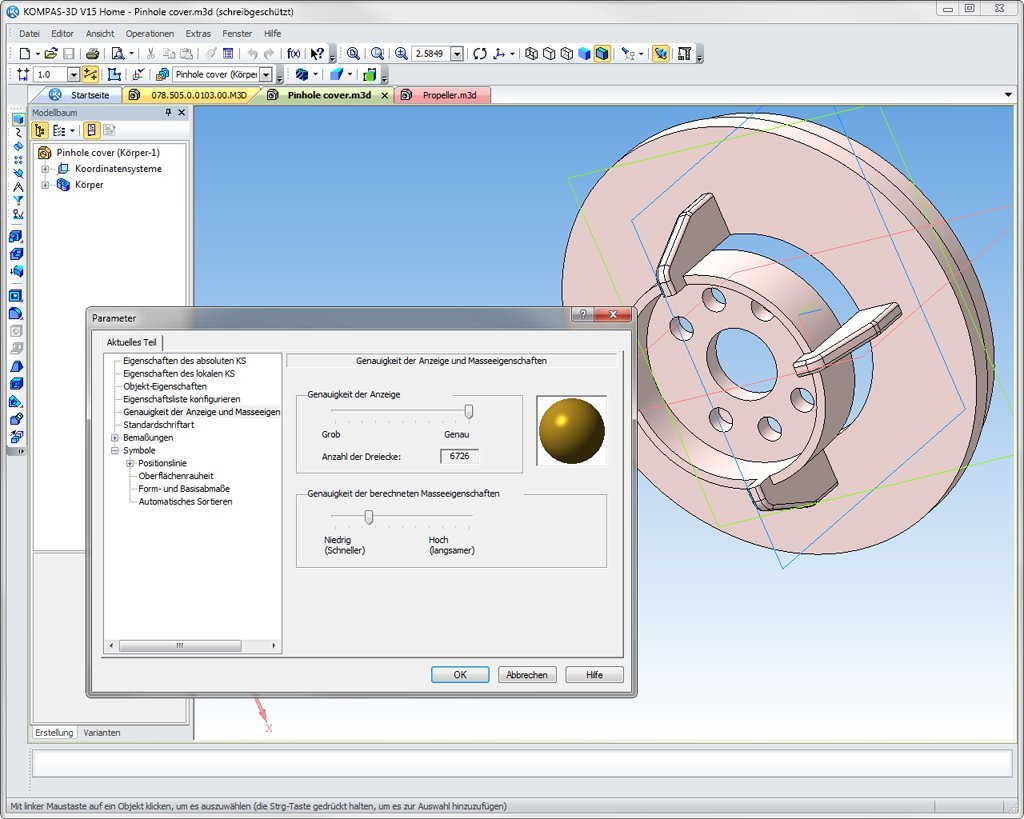This screenshot has width=1024, height=819.
Task: Expand the Körper tree node
Action: pos(45,185)
